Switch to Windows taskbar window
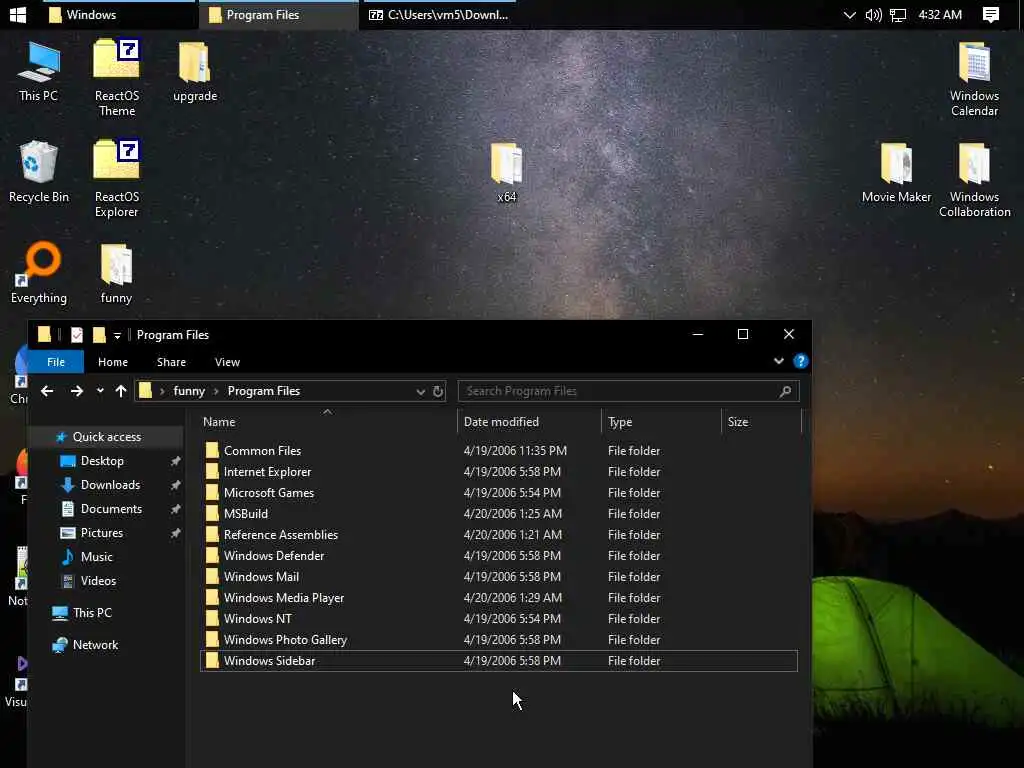This screenshot has height=768, width=1024. [x=119, y=14]
